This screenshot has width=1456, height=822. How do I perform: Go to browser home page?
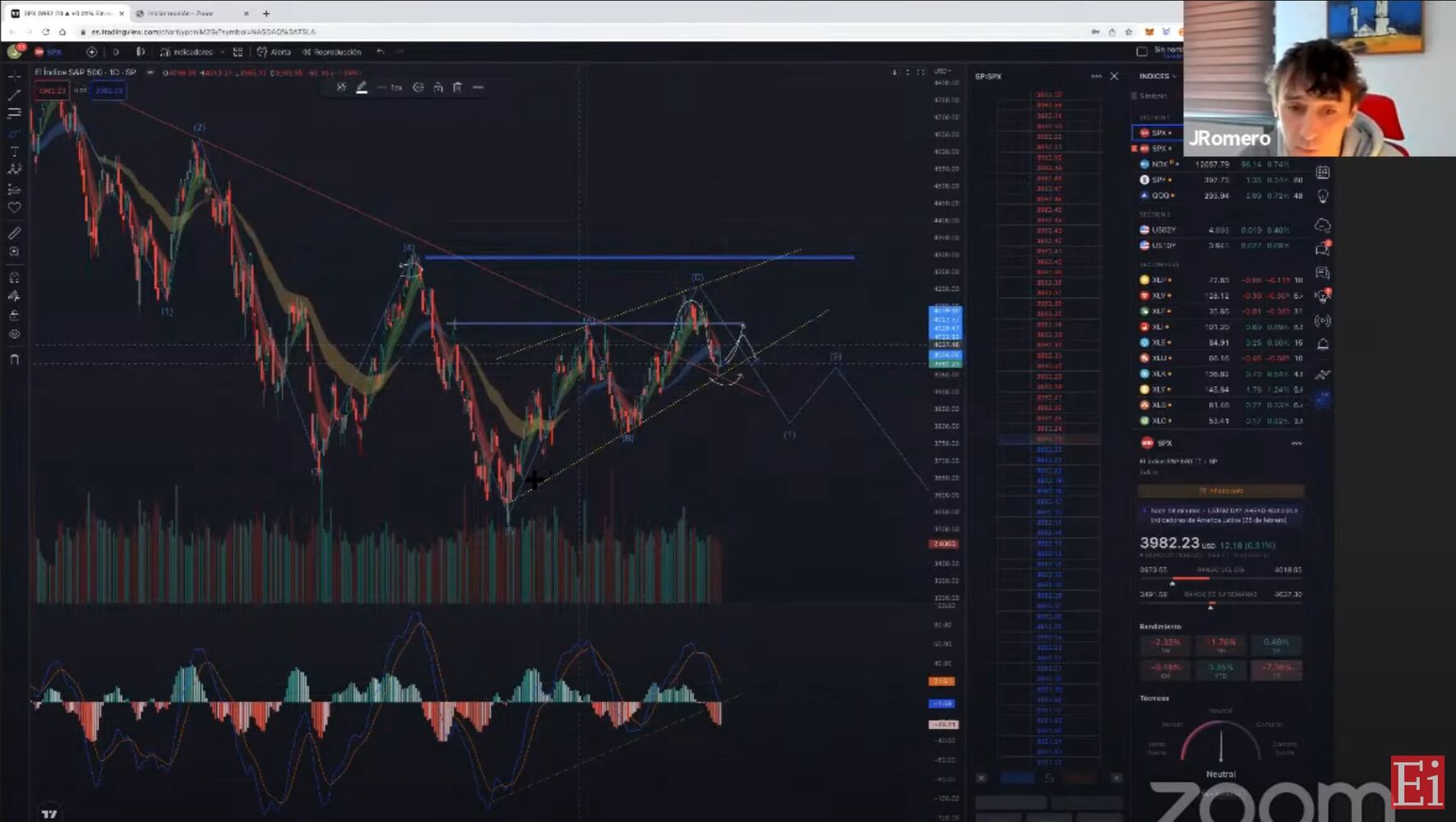[x=62, y=32]
